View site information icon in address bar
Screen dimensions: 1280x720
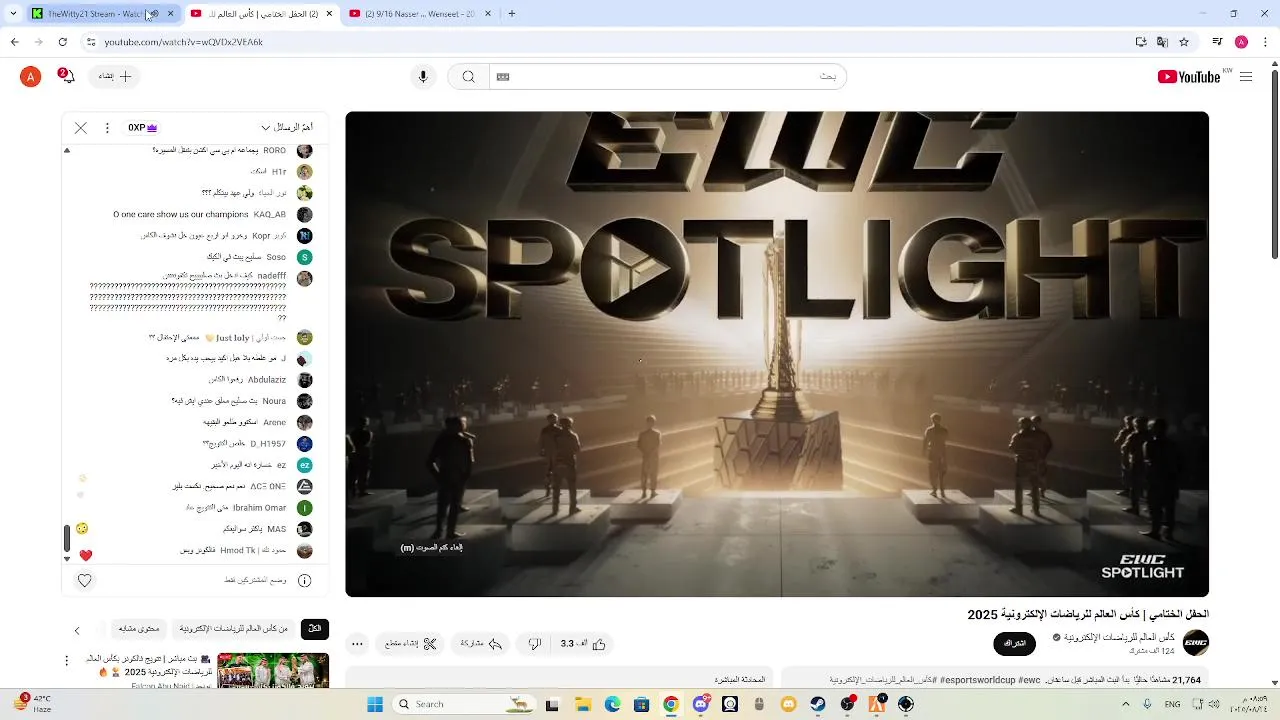point(90,42)
